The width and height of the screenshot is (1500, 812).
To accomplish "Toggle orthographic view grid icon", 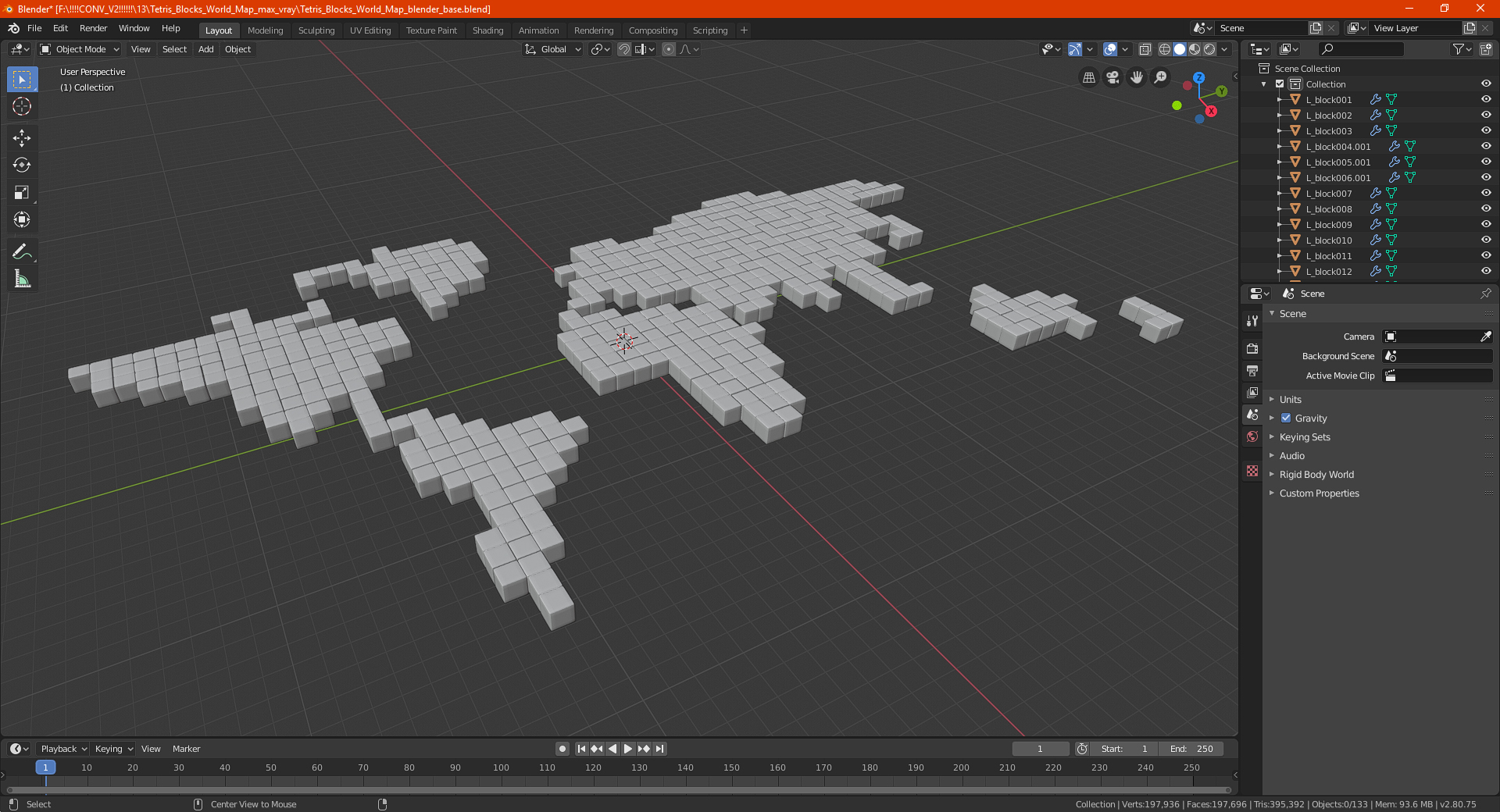I will (x=1088, y=77).
